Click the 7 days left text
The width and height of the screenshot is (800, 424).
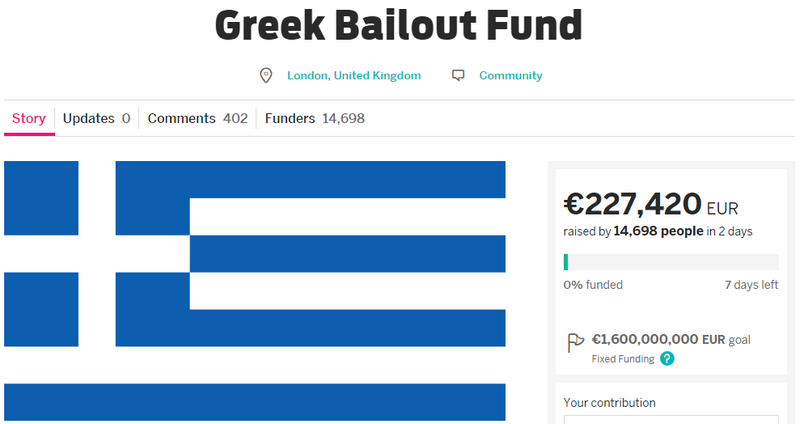750,285
